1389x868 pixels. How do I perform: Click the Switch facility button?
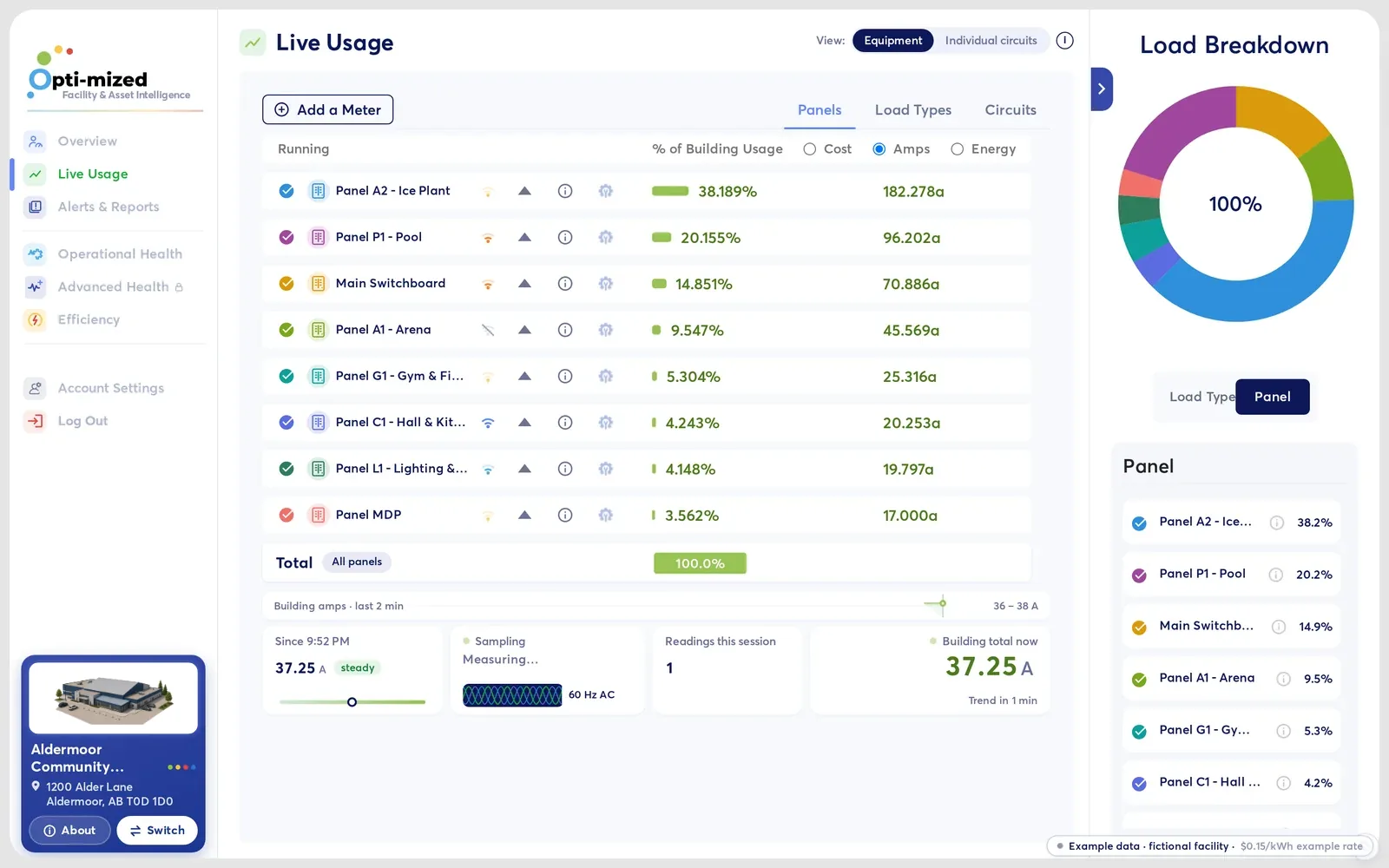(x=157, y=831)
